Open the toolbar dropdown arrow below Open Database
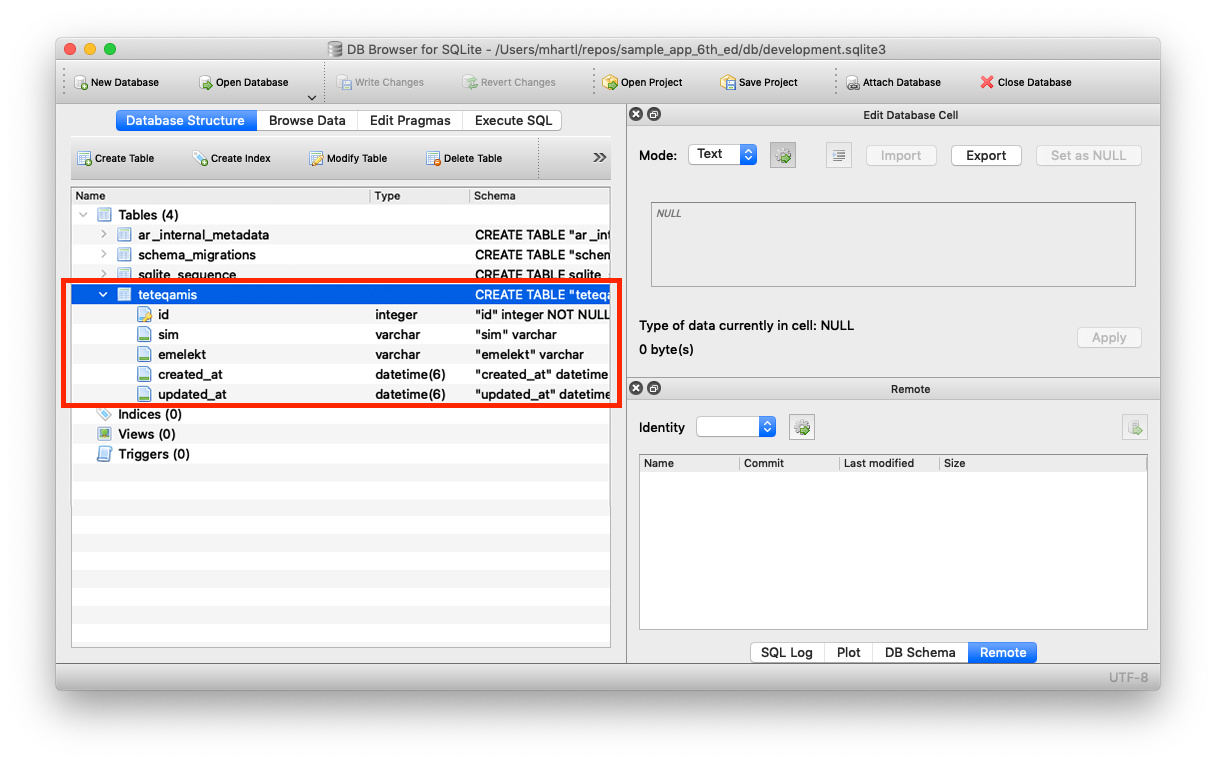 point(312,98)
